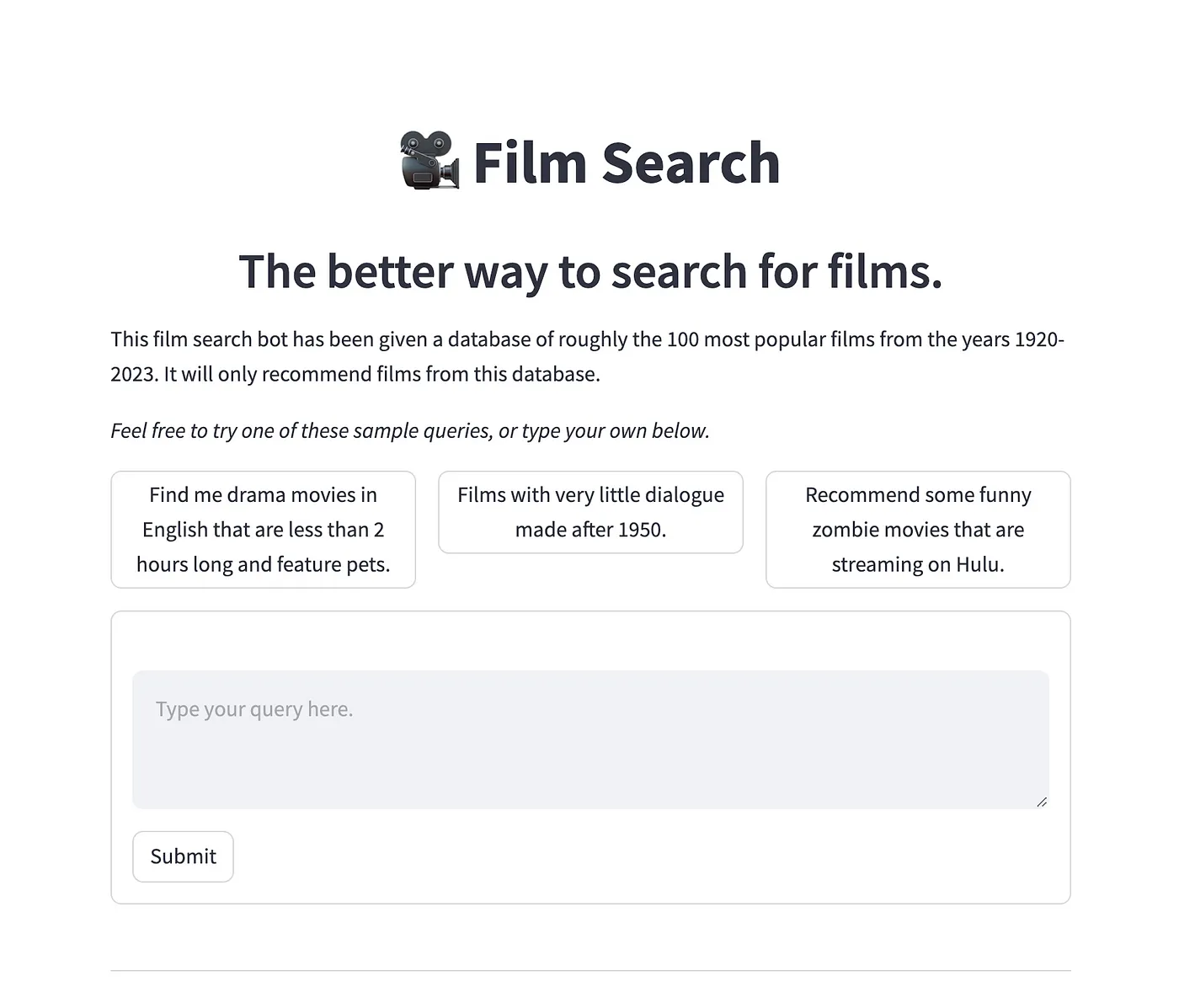This screenshot has width=1179, height=1008.
Task: Click the horizontal divider line below the form
Action: click(590, 971)
